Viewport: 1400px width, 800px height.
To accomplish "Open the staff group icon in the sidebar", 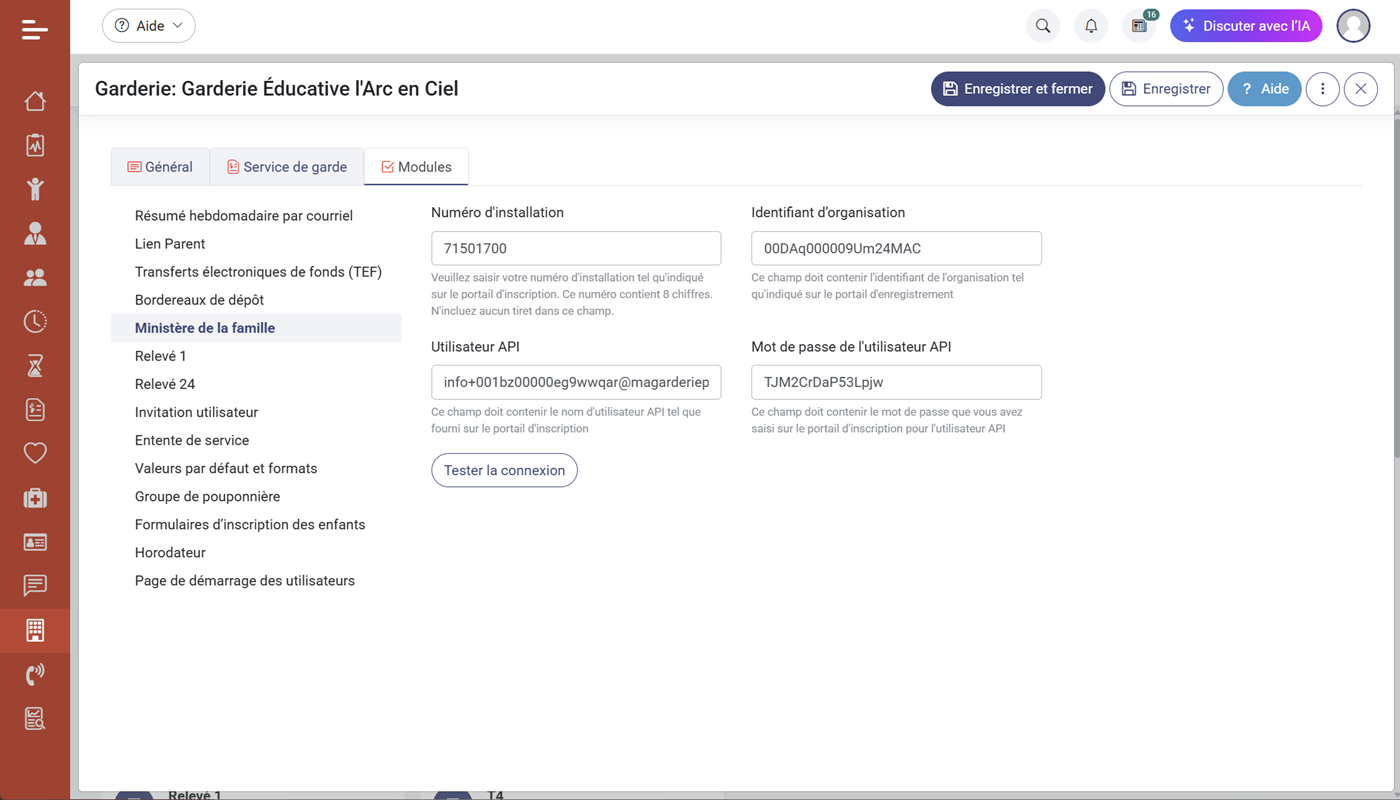I will [x=35, y=277].
